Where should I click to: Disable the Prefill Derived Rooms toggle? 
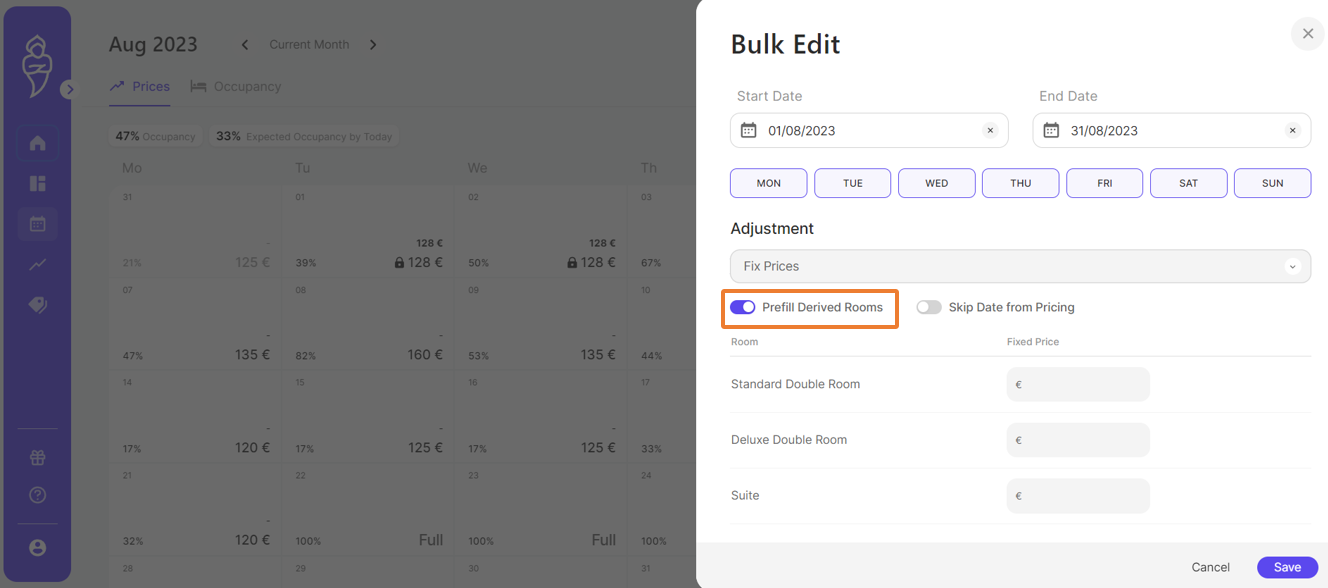[742, 308]
